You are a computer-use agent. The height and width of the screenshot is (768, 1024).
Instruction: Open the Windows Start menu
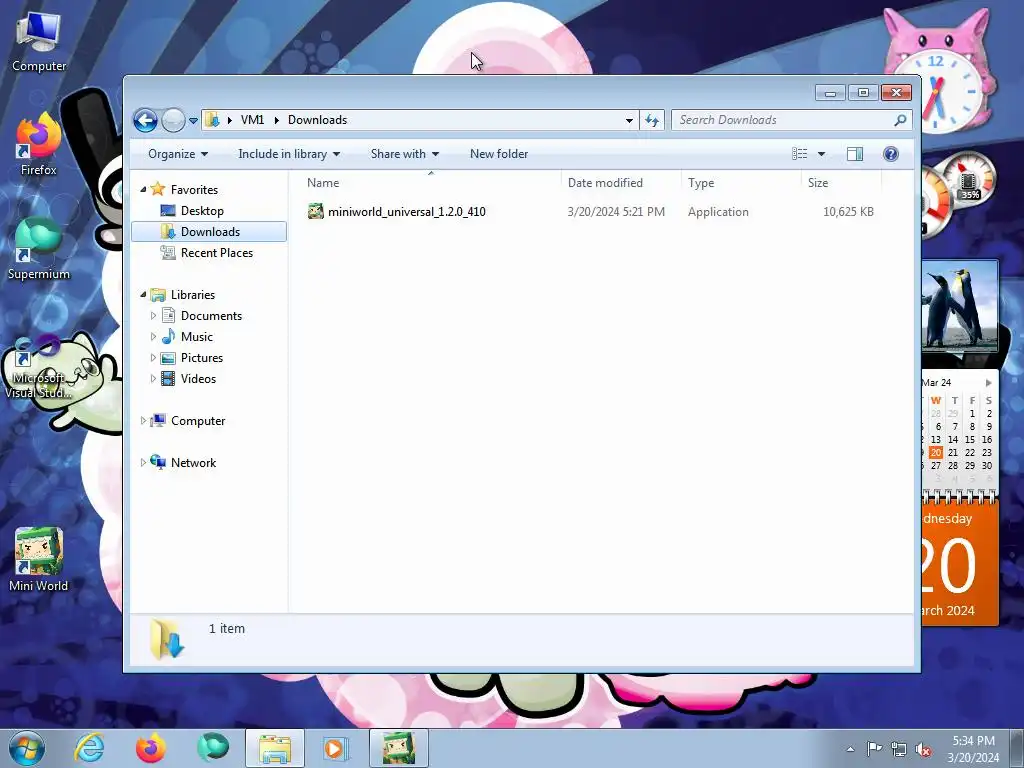coord(26,748)
